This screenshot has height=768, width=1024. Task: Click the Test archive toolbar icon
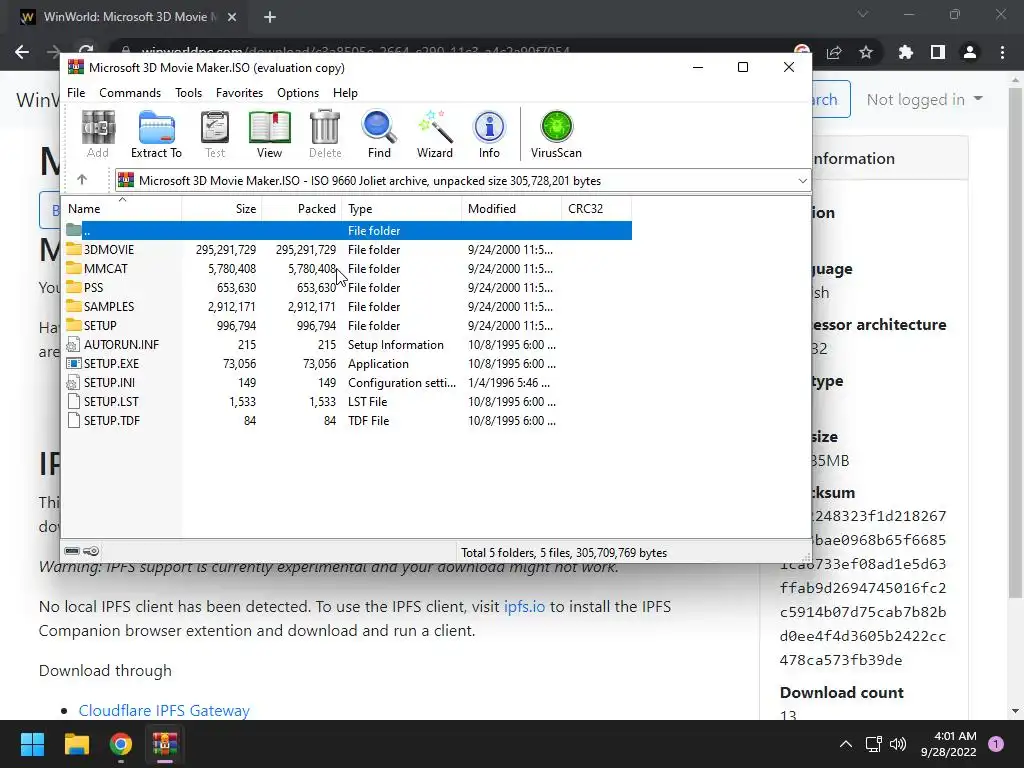point(215,134)
